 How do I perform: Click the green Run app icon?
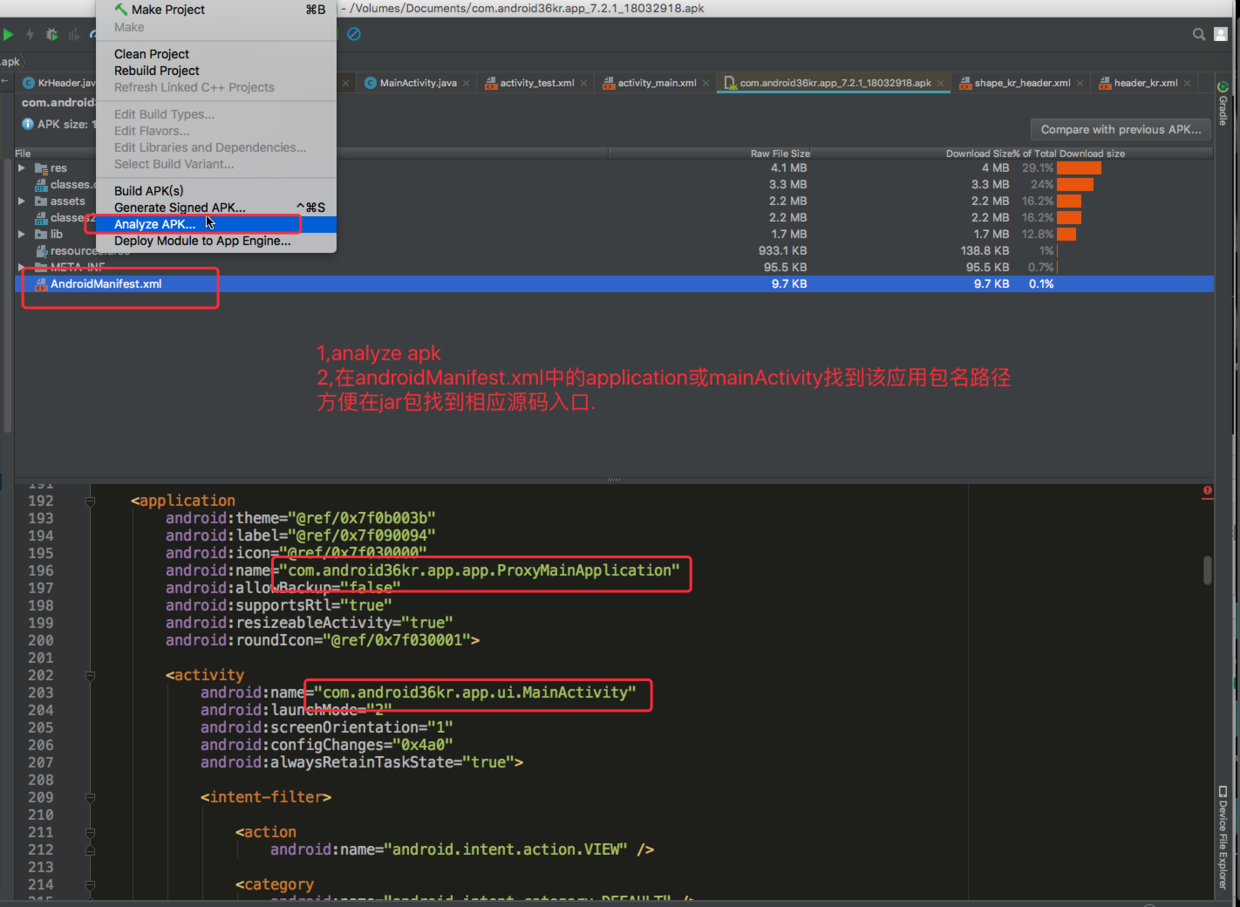(x=8, y=34)
